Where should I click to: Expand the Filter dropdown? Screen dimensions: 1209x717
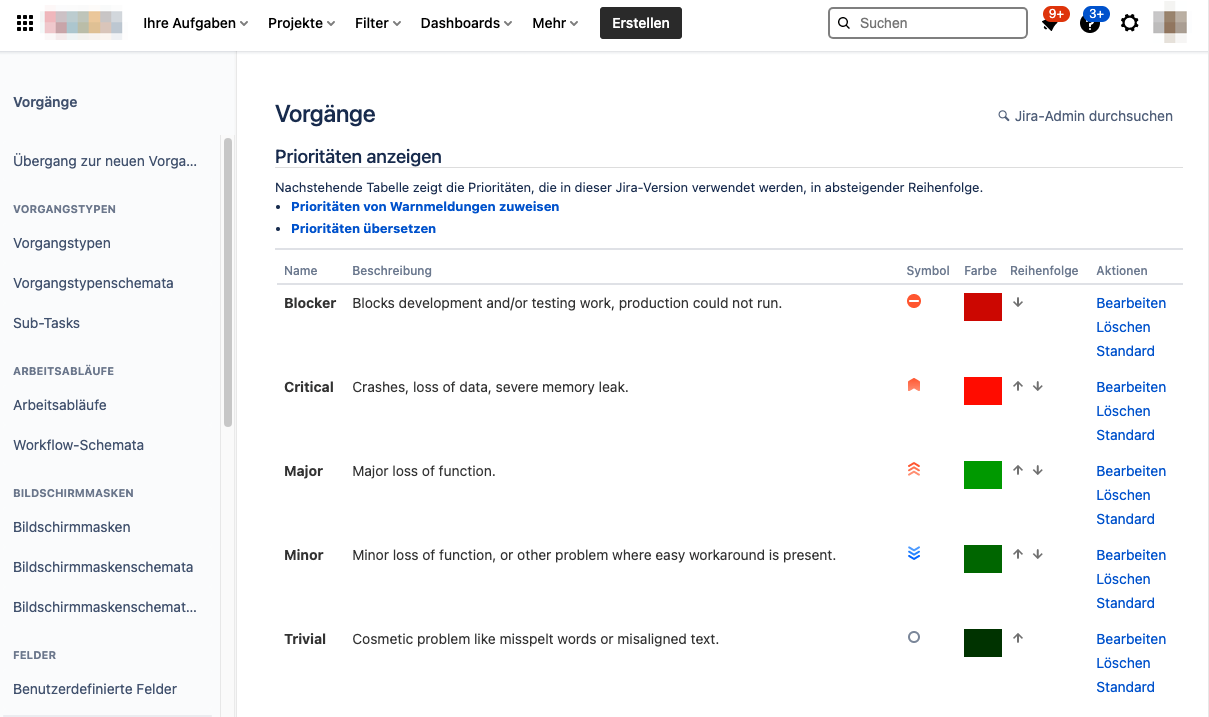[377, 22]
